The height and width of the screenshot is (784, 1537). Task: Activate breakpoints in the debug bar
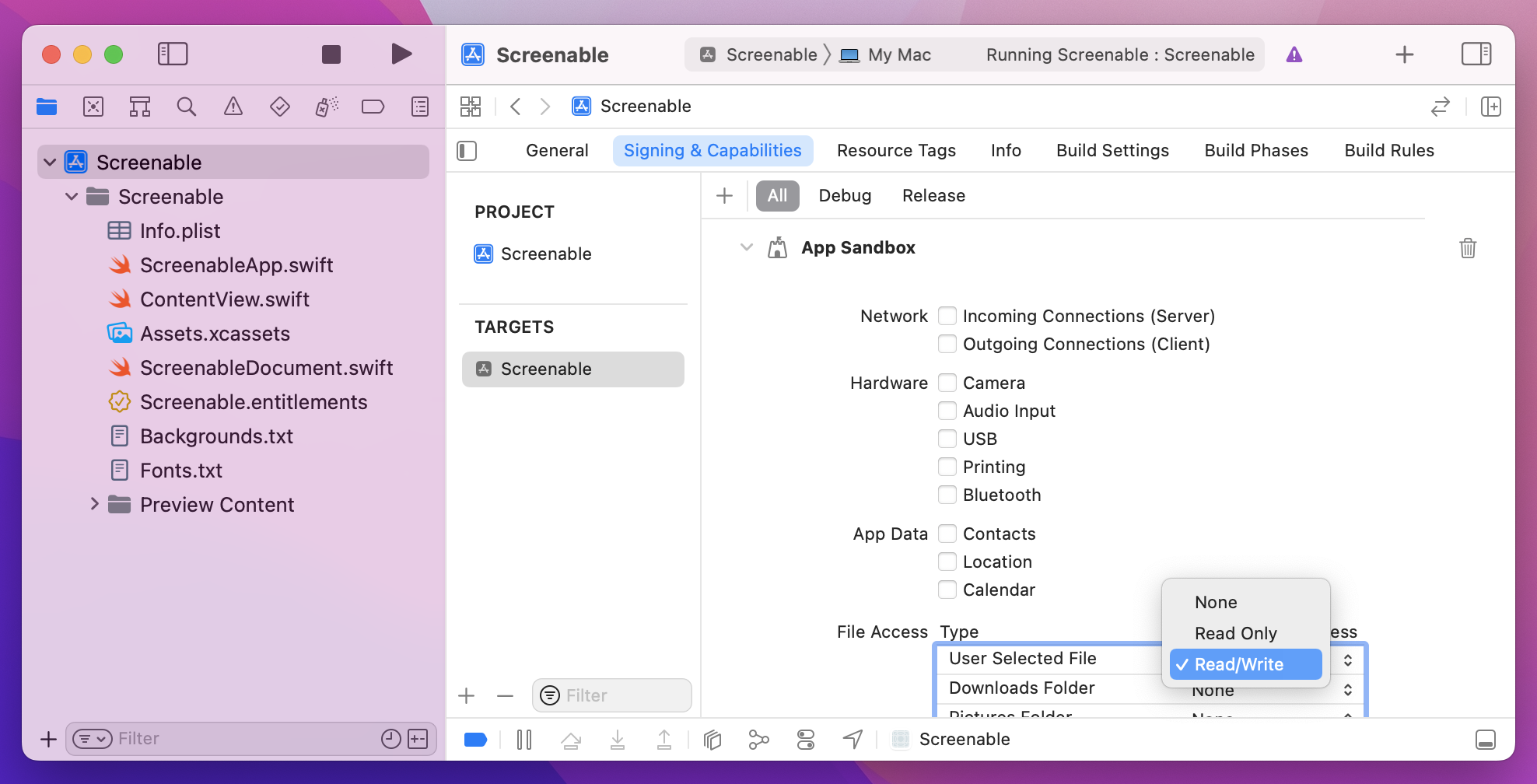[x=476, y=739]
